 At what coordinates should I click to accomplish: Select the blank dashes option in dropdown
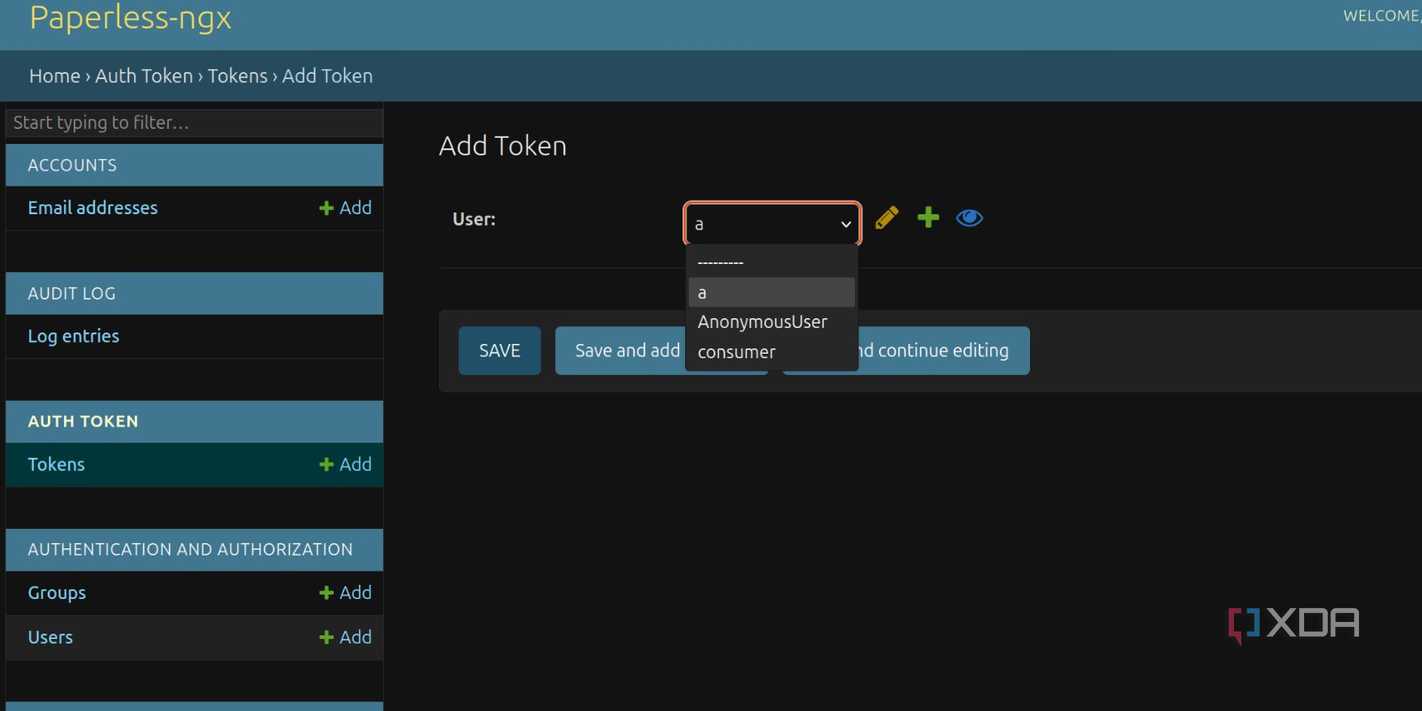coord(771,262)
